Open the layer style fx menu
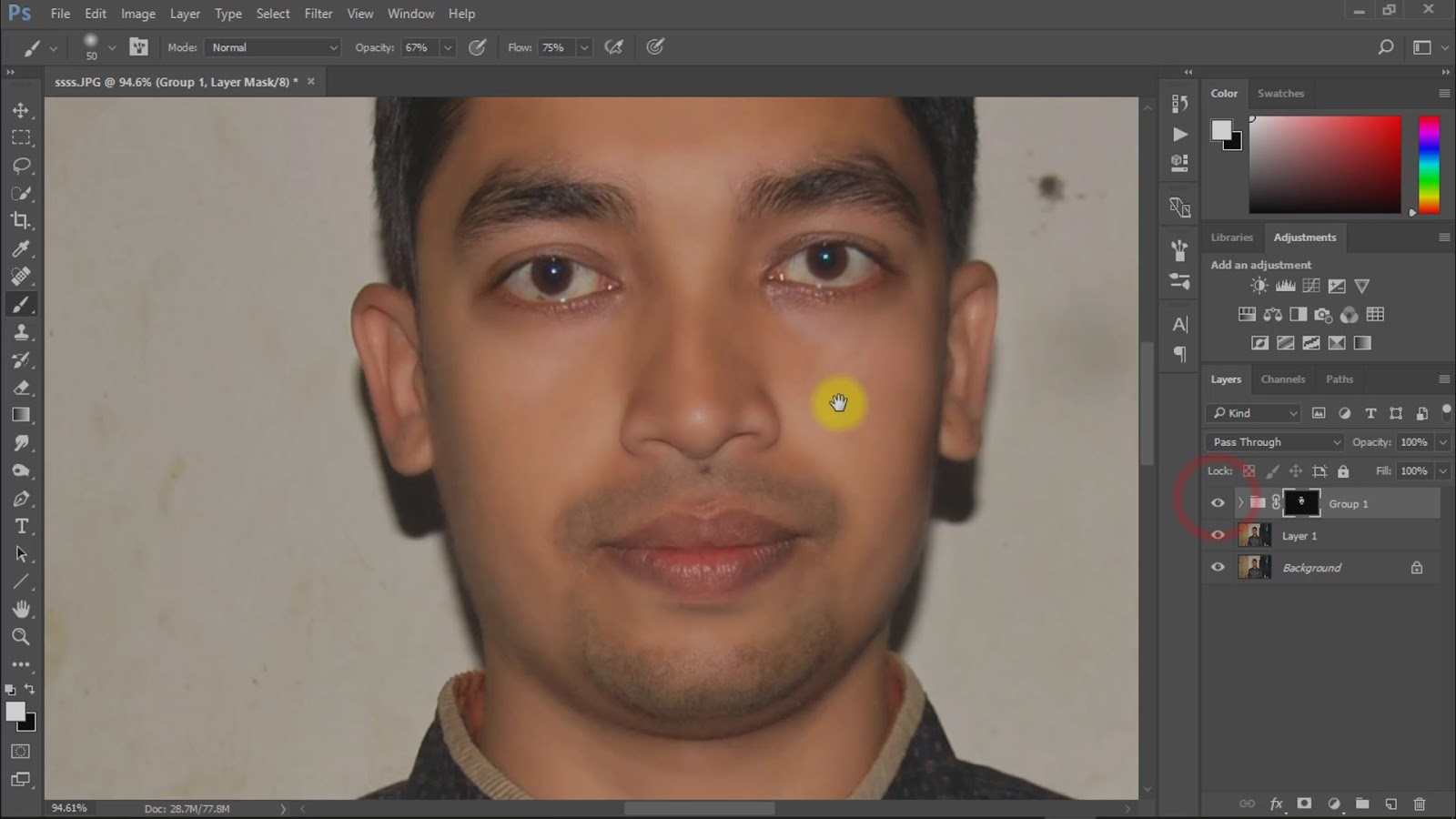The height and width of the screenshot is (819, 1456). click(1276, 804)
